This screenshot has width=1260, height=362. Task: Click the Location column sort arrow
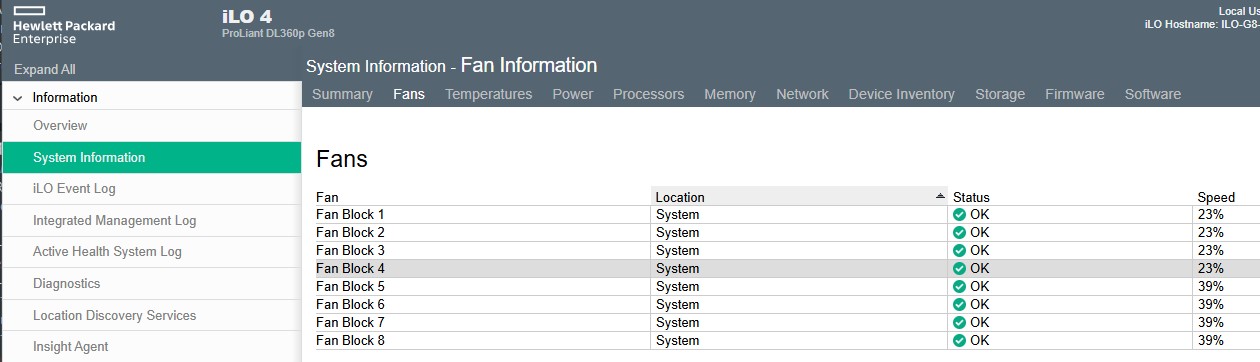pos(940,196)
